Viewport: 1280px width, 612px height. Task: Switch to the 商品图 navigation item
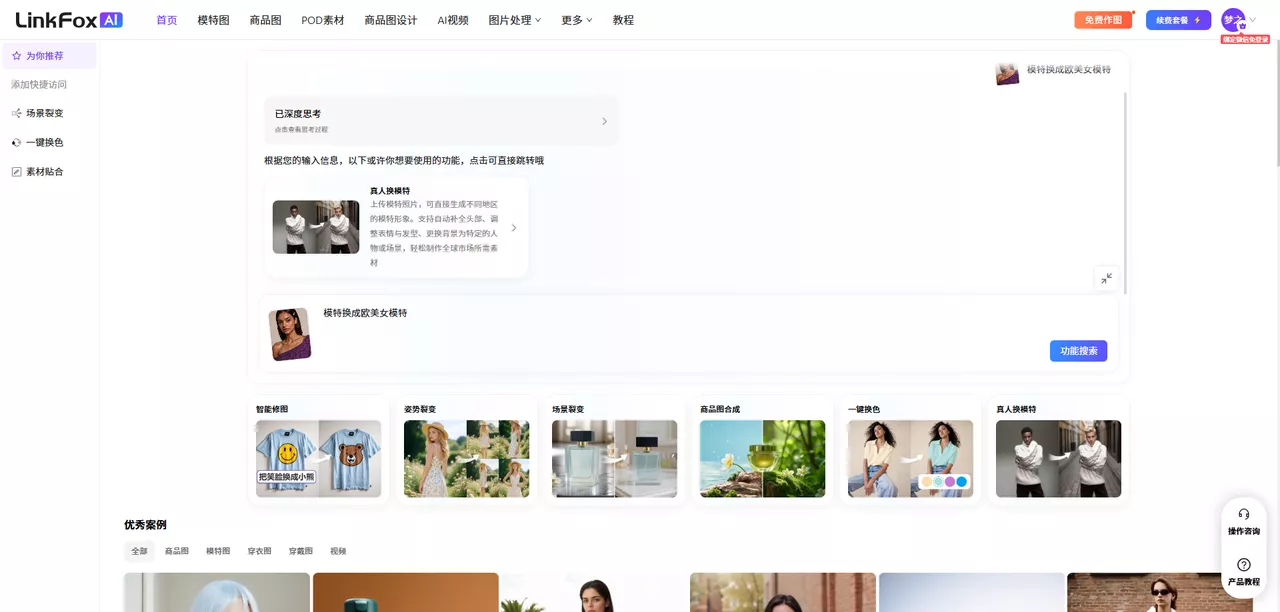(263, 19)
